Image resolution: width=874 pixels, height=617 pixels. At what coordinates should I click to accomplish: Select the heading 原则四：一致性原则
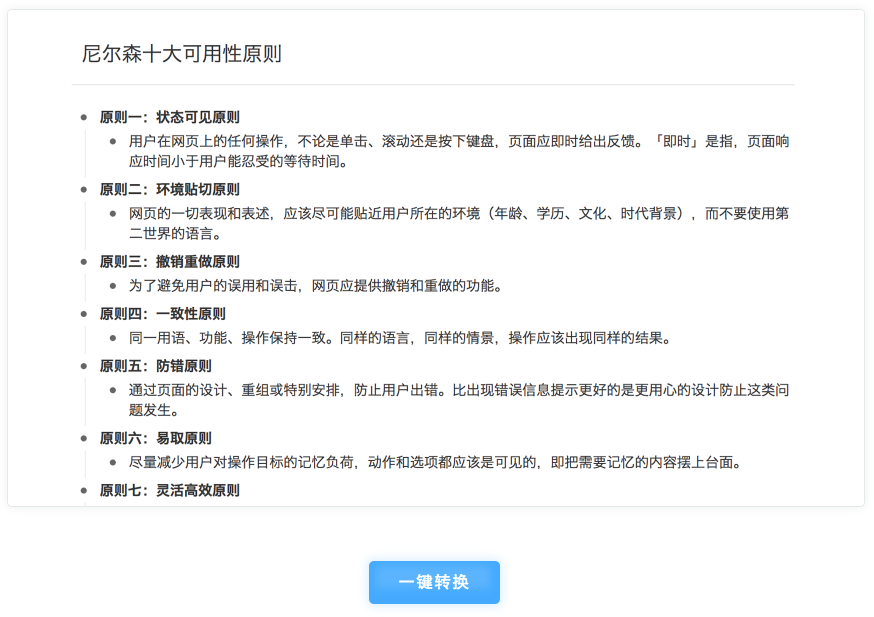162,314
